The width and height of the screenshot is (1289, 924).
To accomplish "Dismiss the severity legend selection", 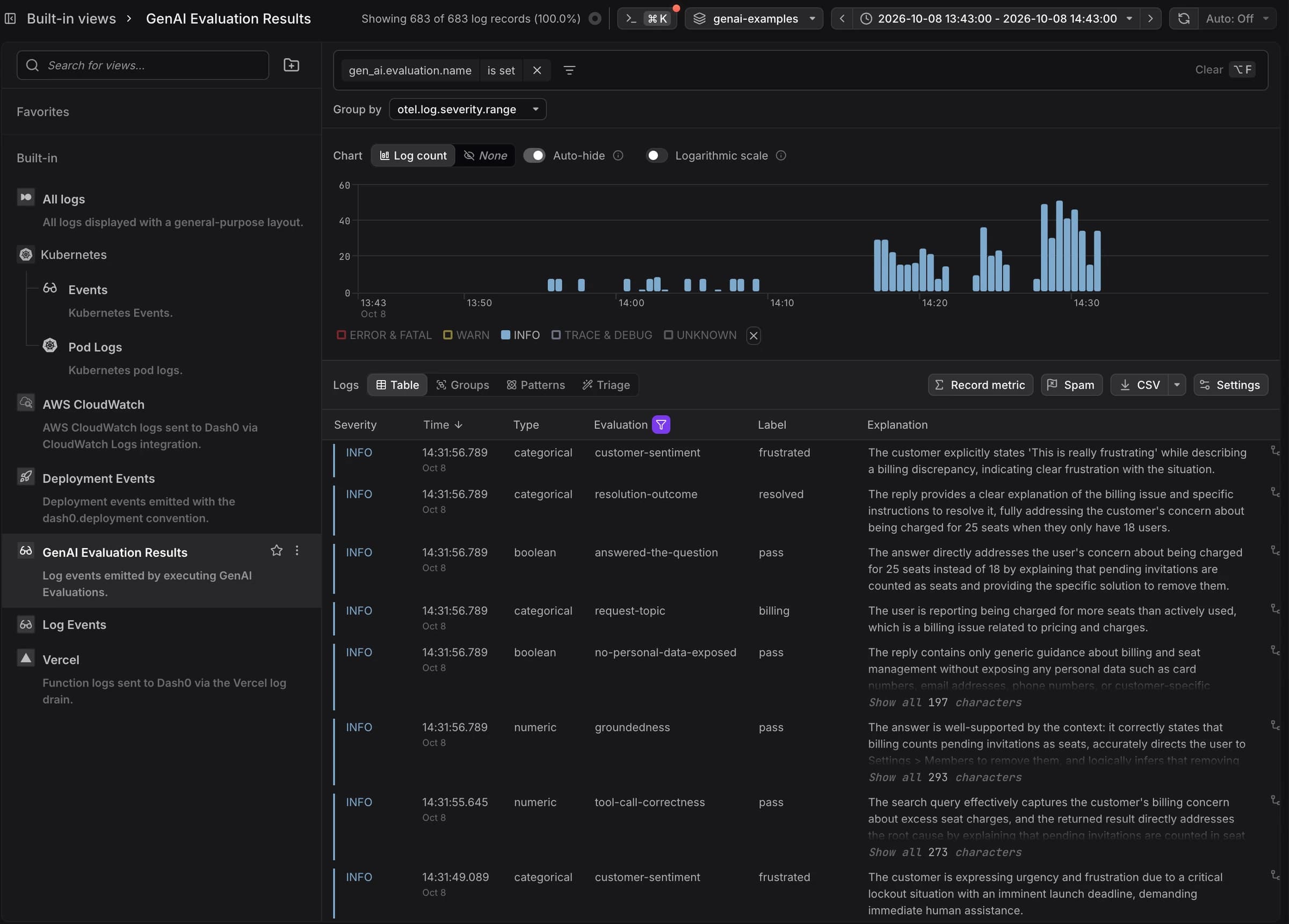I will pos(753,335).
